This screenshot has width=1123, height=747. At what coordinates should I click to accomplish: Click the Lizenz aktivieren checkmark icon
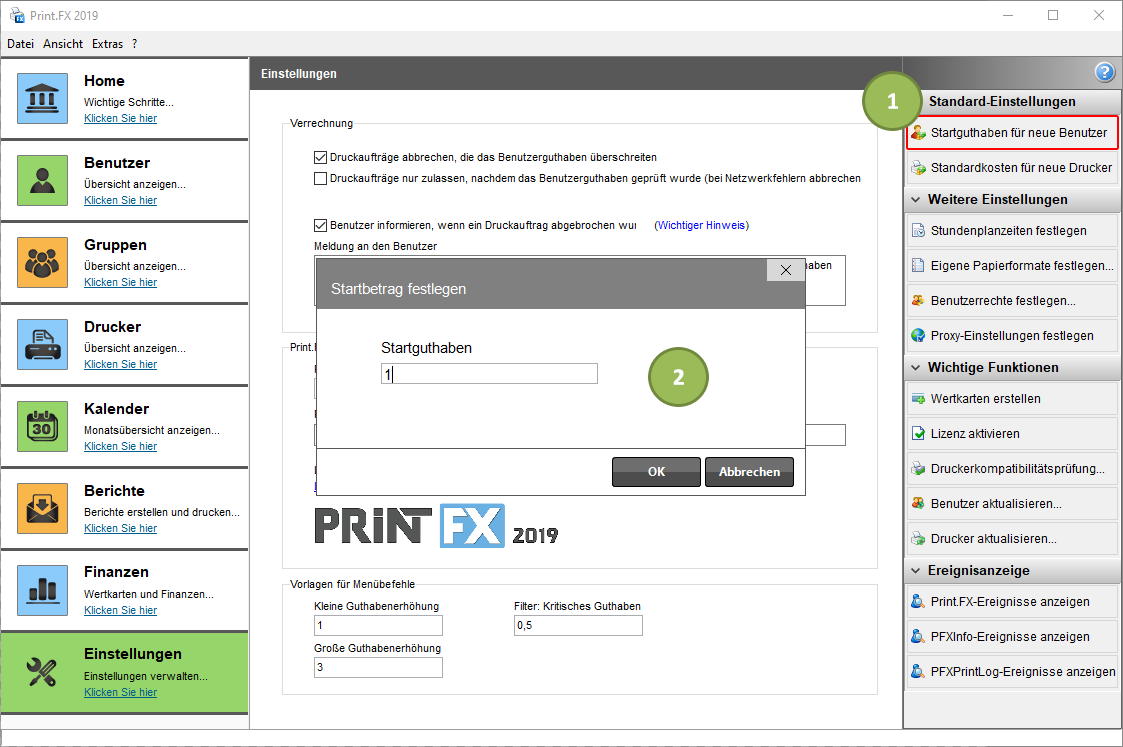(x=918, y=433)
